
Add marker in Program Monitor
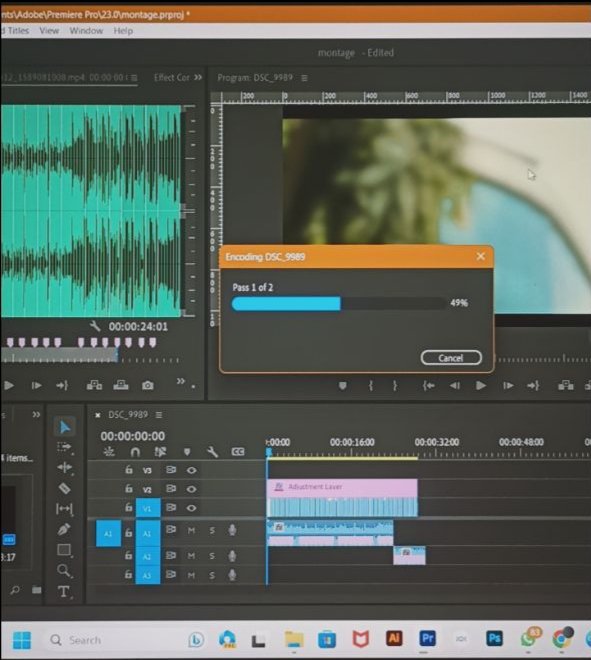343,386
